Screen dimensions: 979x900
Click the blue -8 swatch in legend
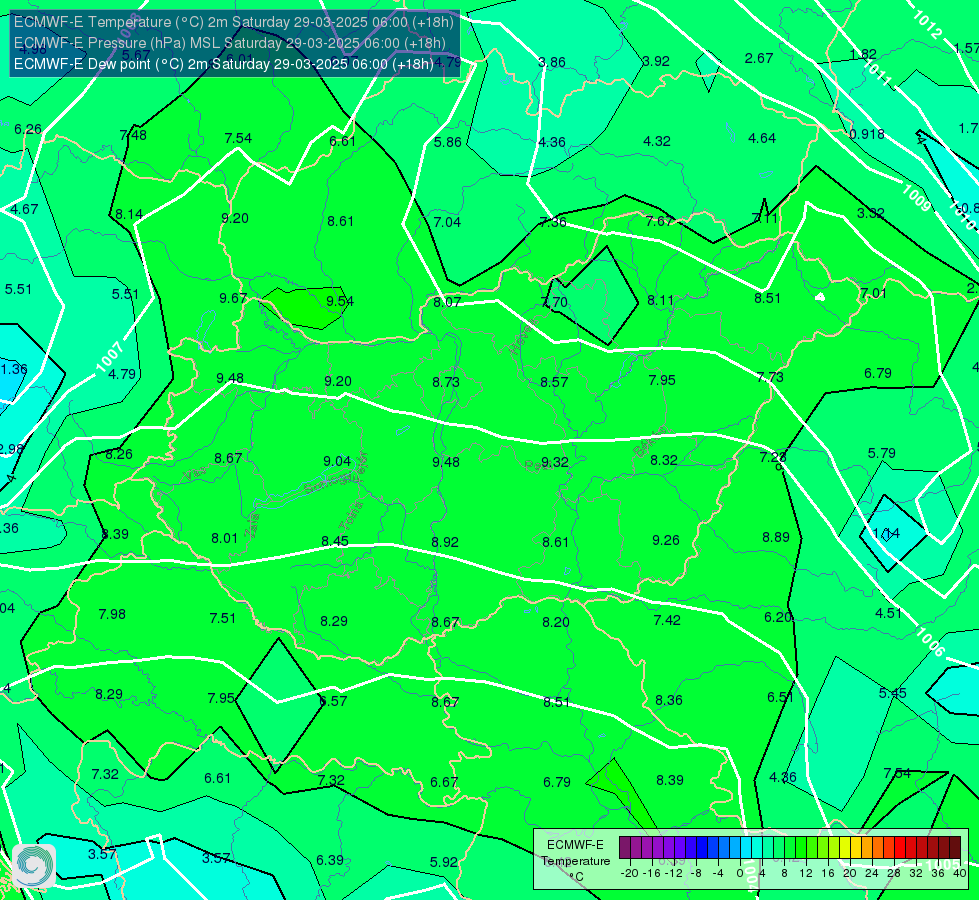coord(702,848)
